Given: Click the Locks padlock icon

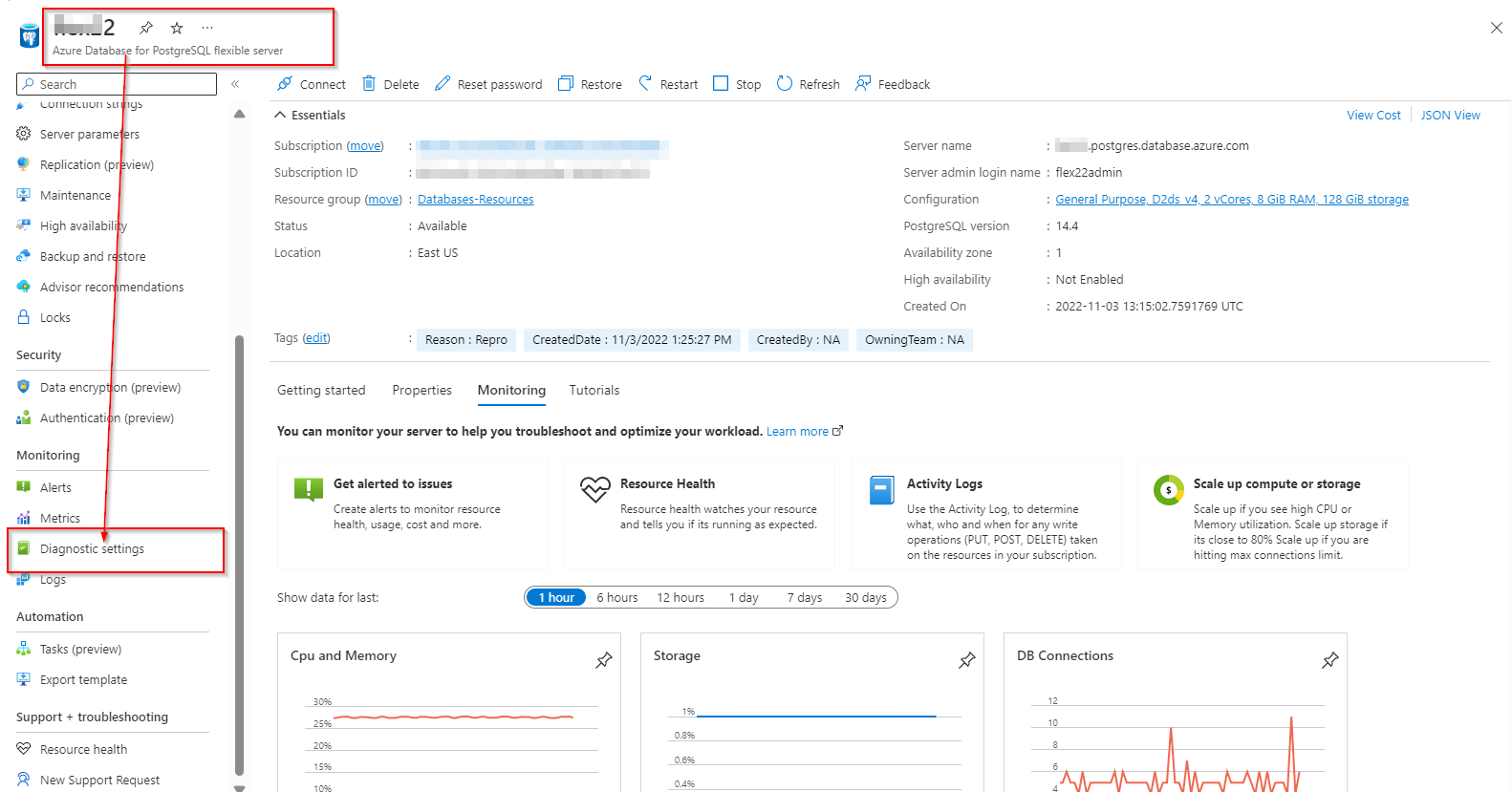Looking at the screenshot, I should (24, 317).
